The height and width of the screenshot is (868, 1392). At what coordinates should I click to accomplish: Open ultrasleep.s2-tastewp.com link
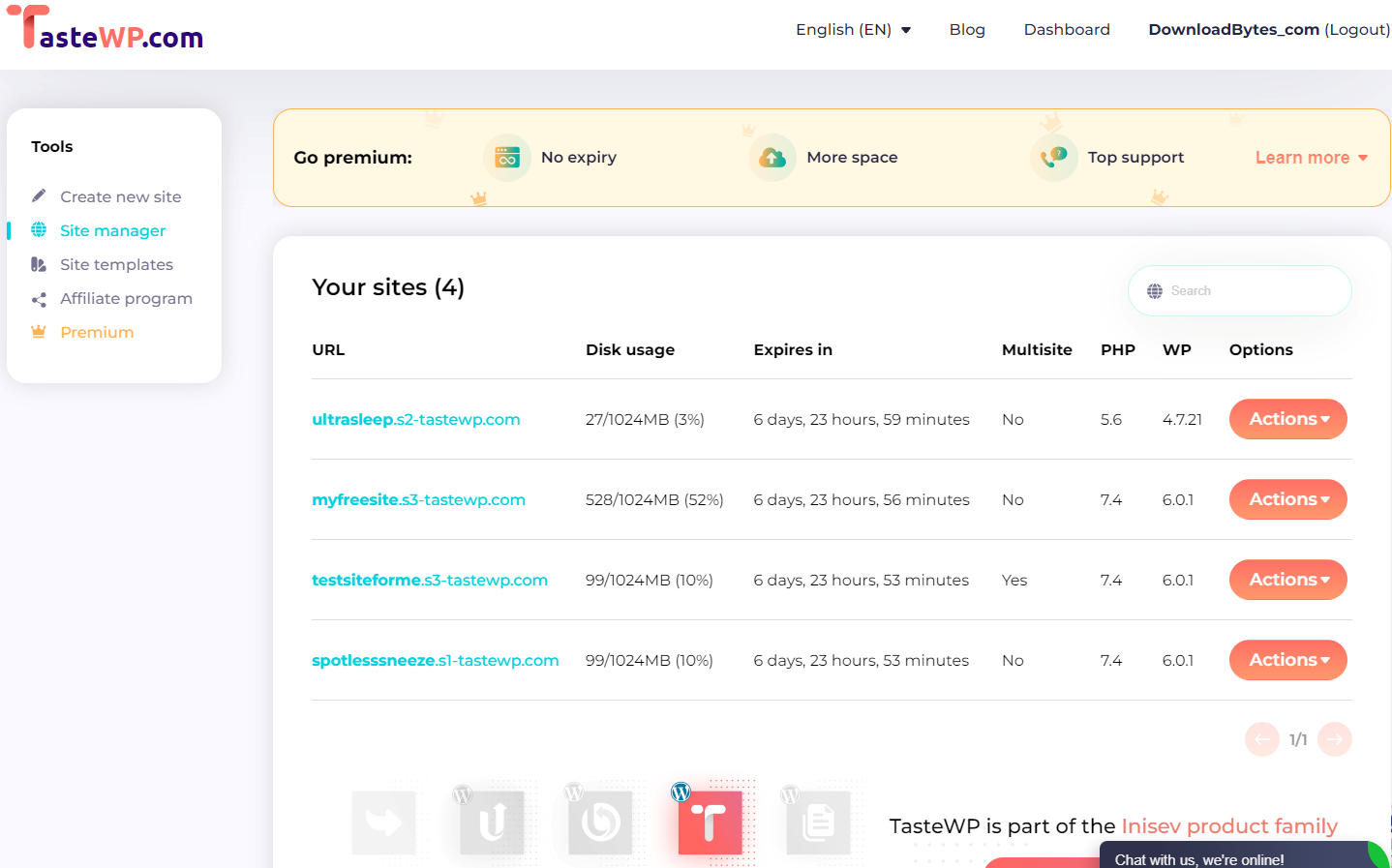416,419
